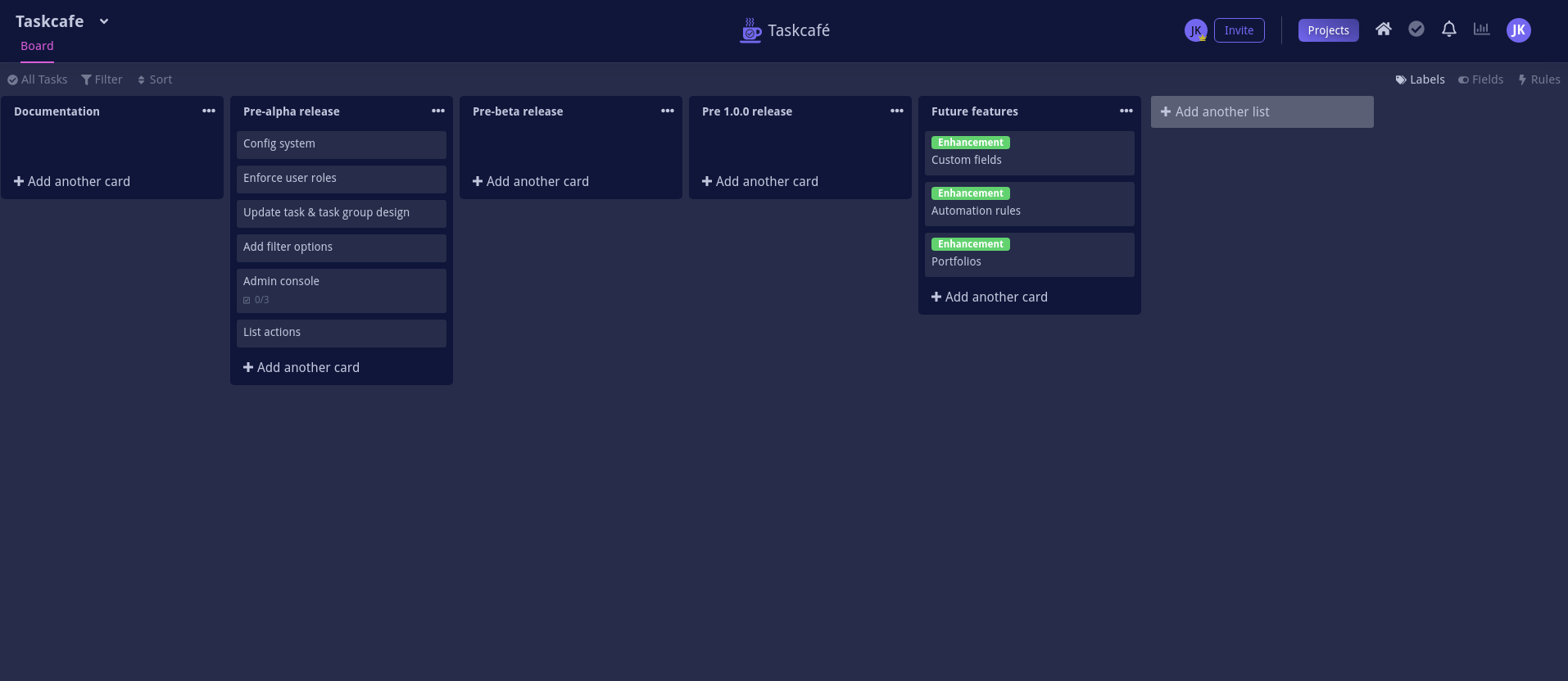Click the Pre-beta release list title

[518, 111]
